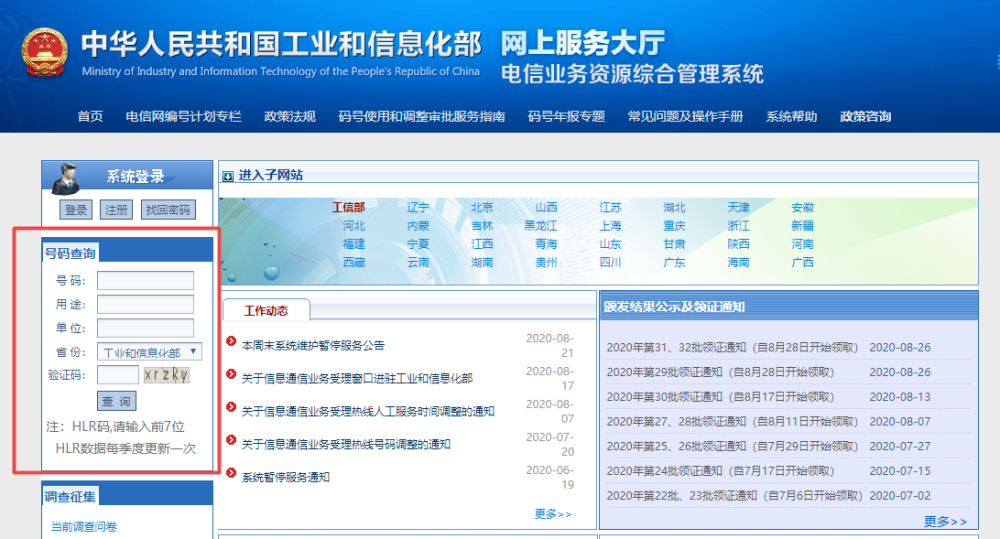The height and width of the screenshot is (539, 1000).
Task: Go to 政策法规 menu
Action: 290,116
